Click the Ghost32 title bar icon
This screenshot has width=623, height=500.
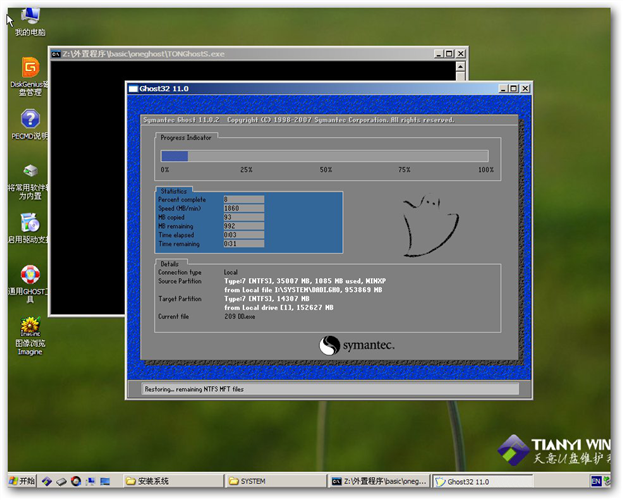[x=133, y=89]
